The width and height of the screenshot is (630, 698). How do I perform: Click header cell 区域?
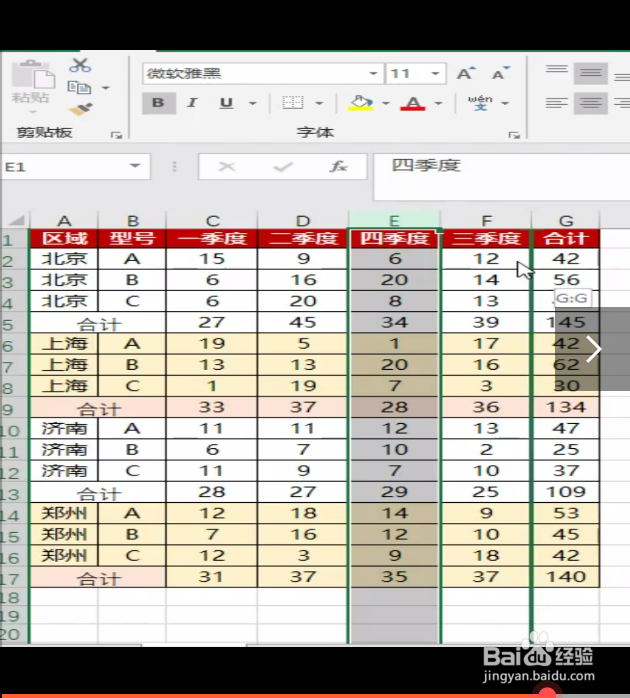tap(64, 238)
